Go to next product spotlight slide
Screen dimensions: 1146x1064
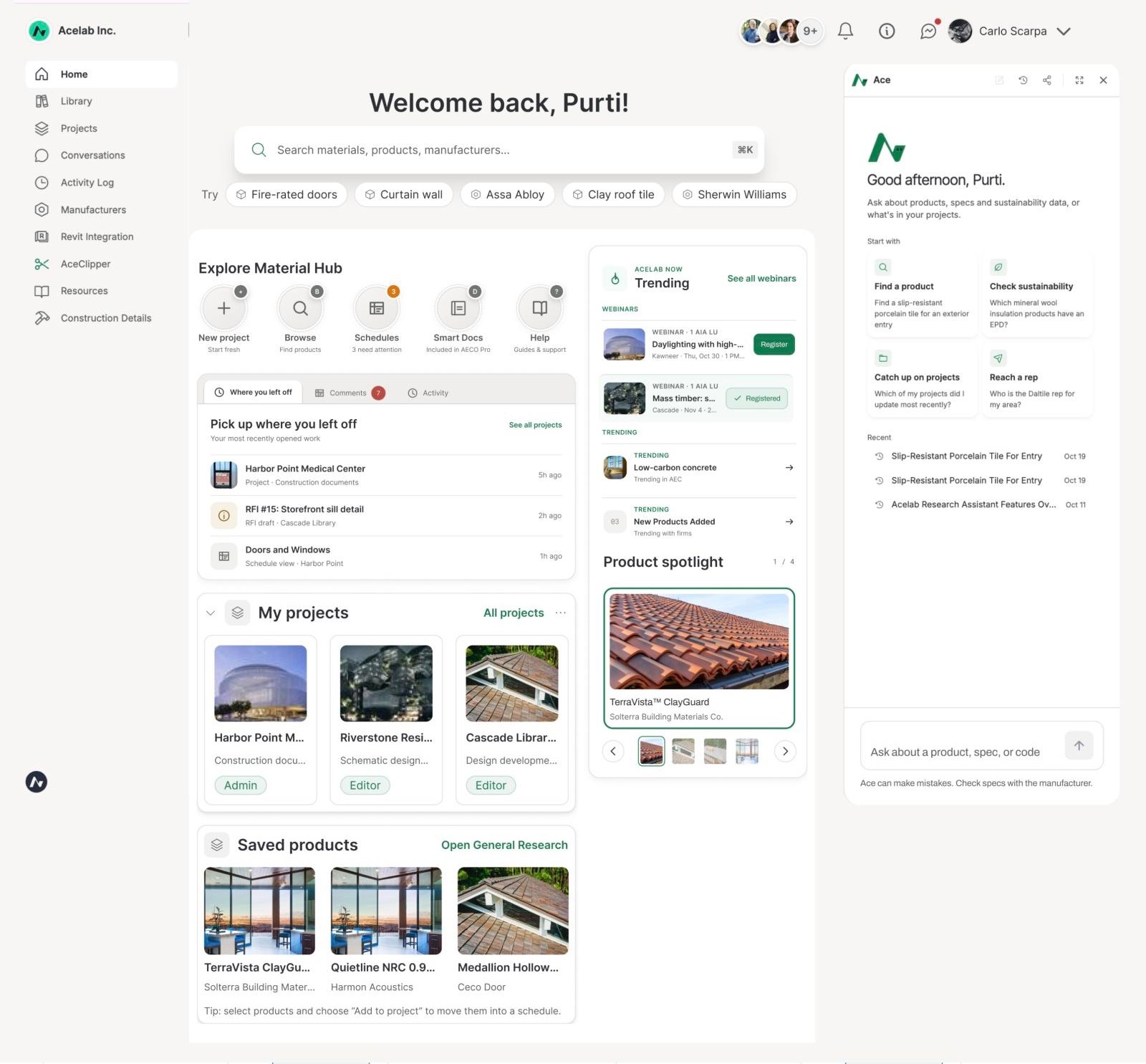click(785, 751)
